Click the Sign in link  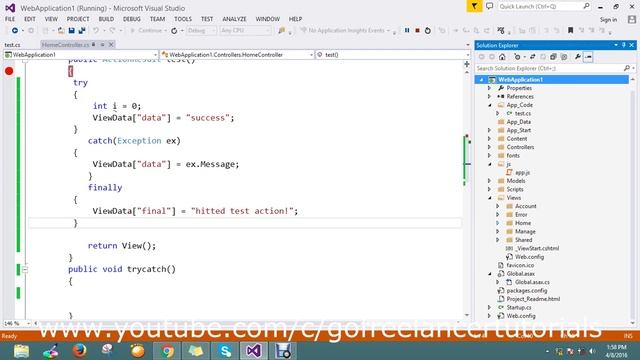[608, 20]
